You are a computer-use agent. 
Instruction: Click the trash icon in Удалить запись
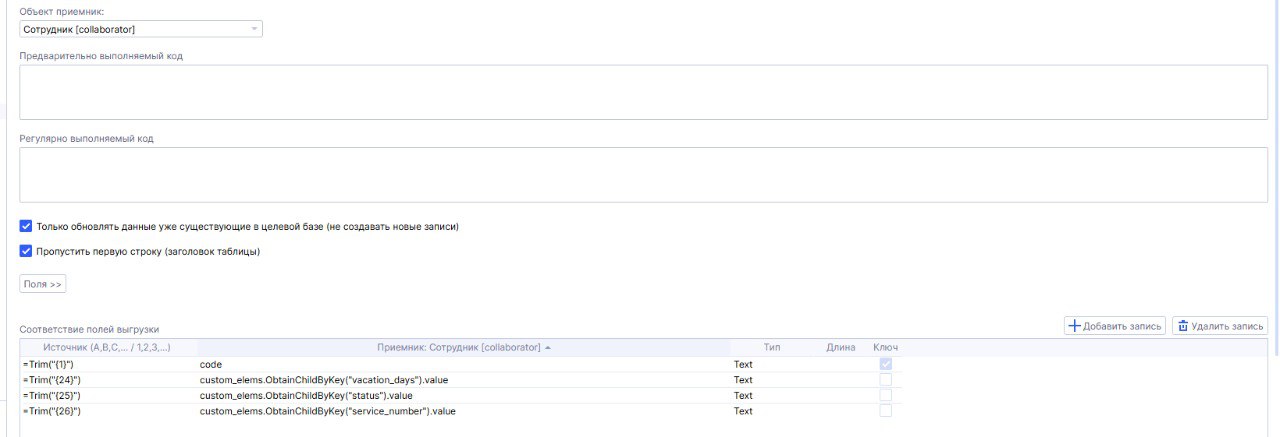(1183, 326)
